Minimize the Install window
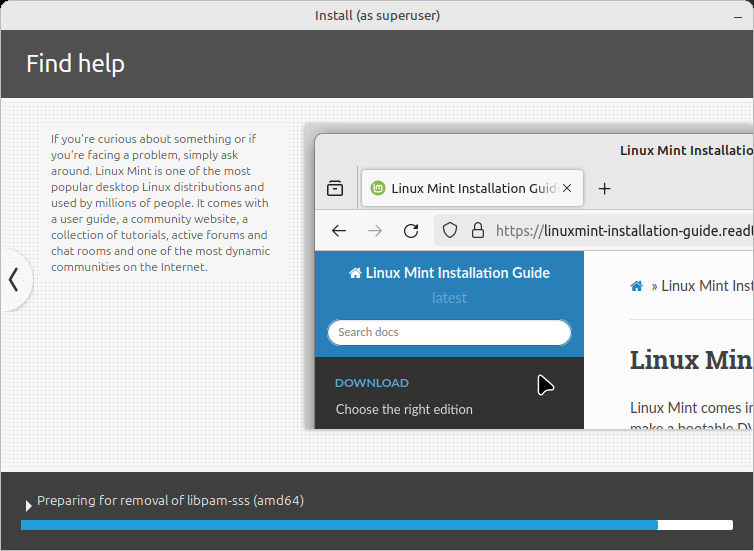 738,16
